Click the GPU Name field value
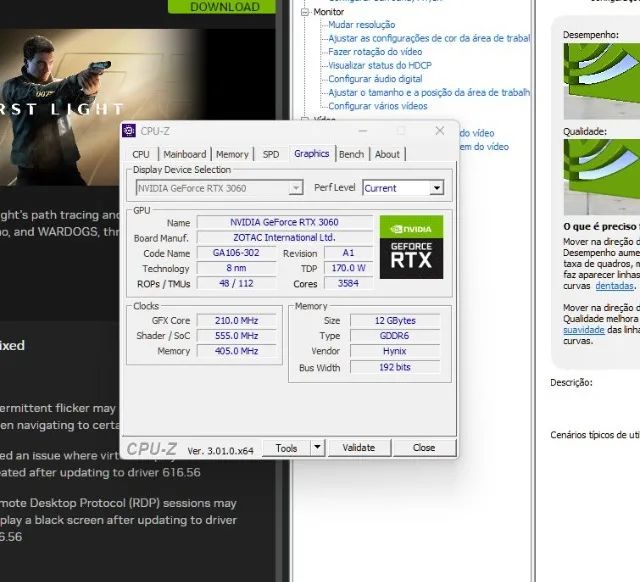640x582 pixels. [284, 222]
